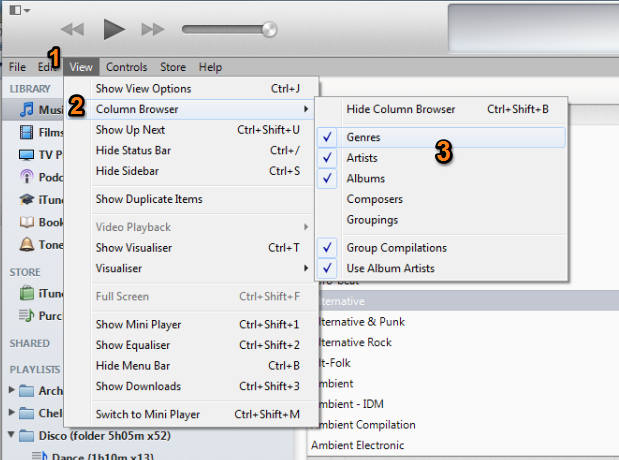Viewport: 619px width, 460px height.
Task: Choose Hide Column Browser
Action: tap(441, 109)
